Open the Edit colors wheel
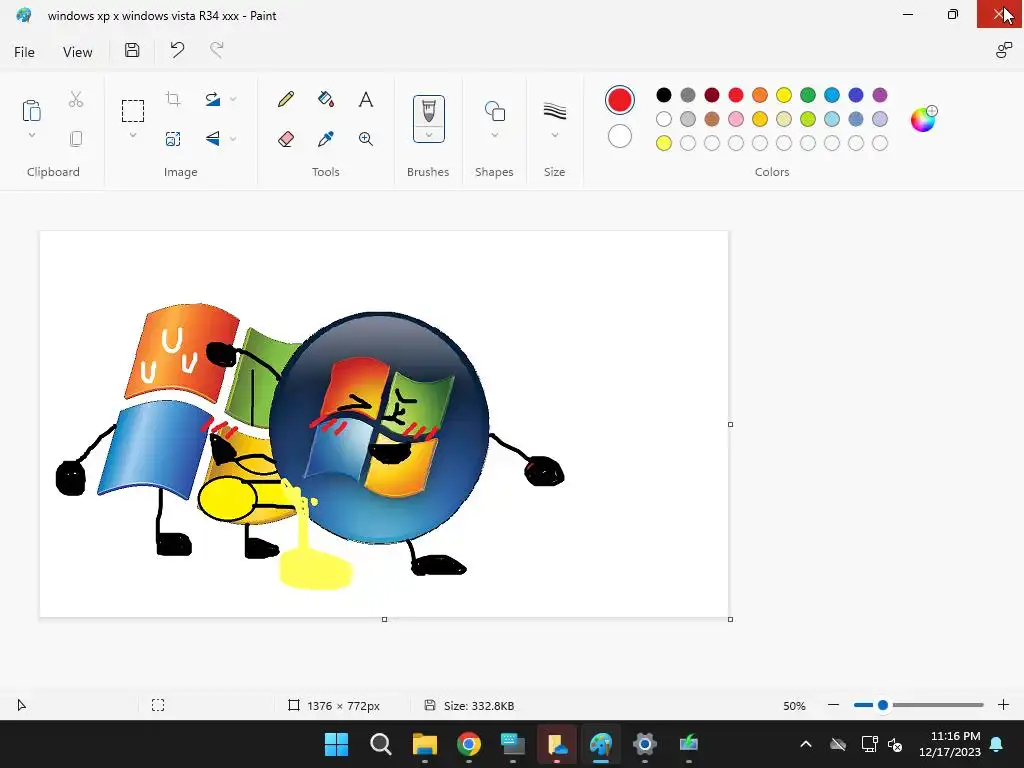This screenshot has width=1024, height=768. point(923,119)
